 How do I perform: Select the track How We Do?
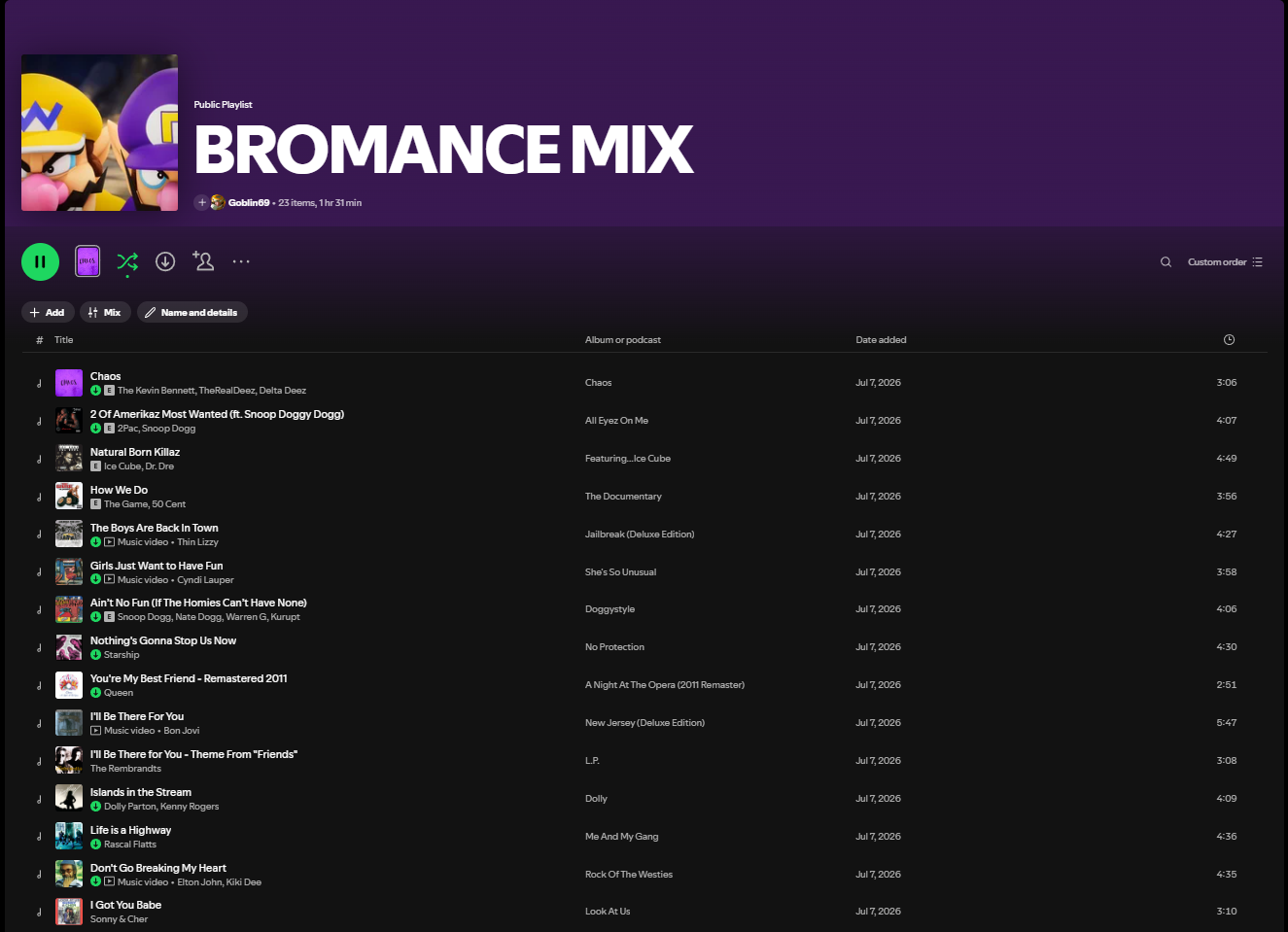[120, 490]
